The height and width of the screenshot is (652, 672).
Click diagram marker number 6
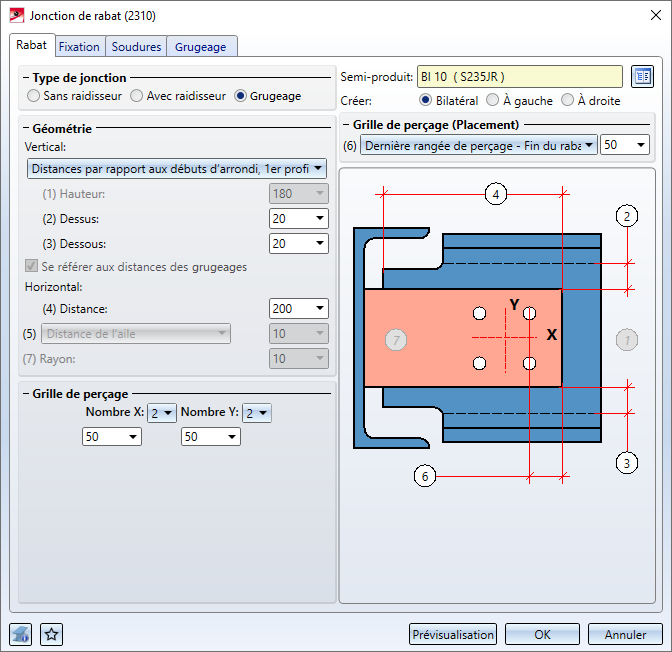pos(425,476)
